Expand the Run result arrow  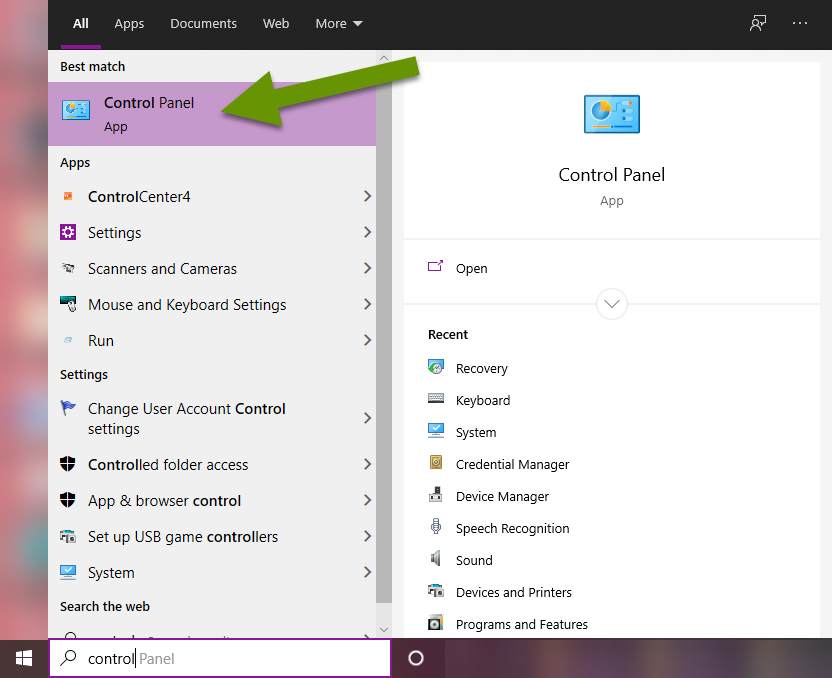click(367, 340)
